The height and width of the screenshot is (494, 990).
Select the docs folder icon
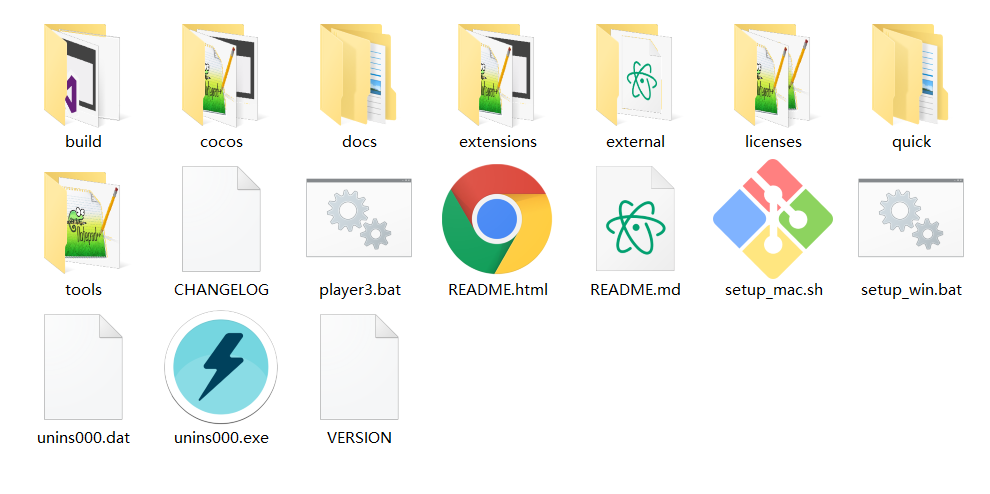click(358, 75)
